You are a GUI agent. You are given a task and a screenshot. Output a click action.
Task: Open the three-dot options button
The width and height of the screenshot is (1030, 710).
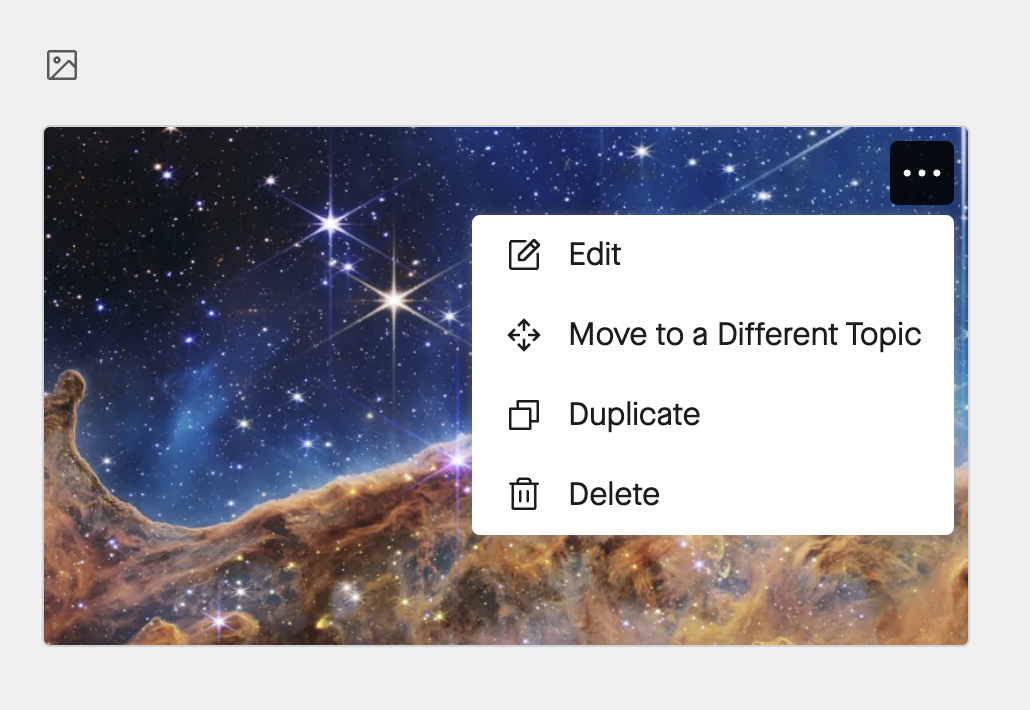click(x=921, y=173)
